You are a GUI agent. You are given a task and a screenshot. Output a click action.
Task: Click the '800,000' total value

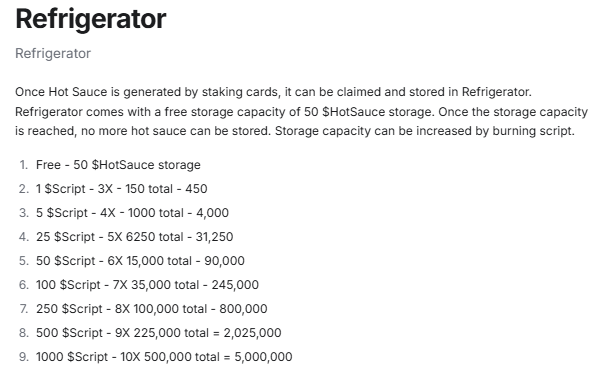coord(243,309)
